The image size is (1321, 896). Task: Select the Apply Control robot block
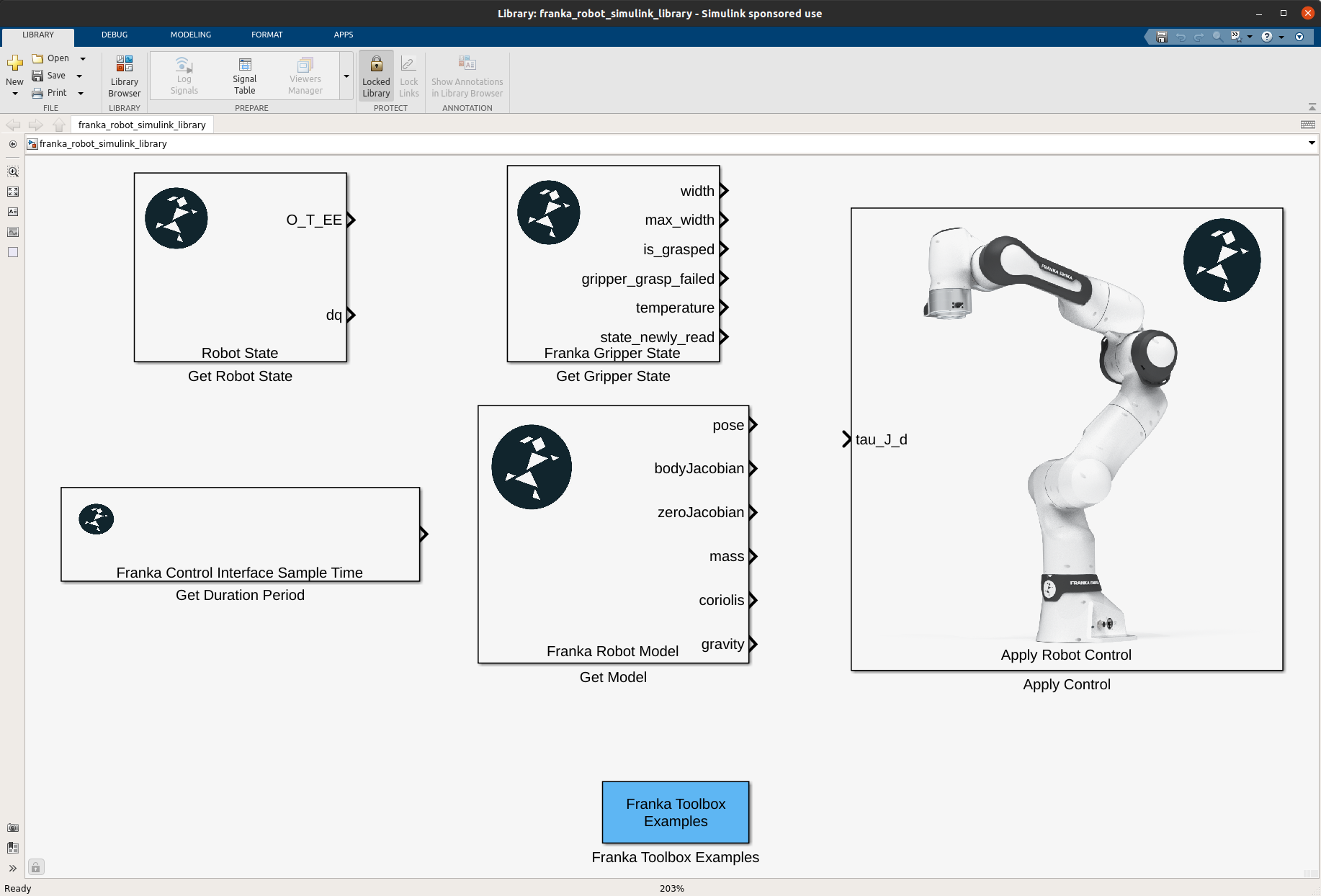pos(1067,439)
